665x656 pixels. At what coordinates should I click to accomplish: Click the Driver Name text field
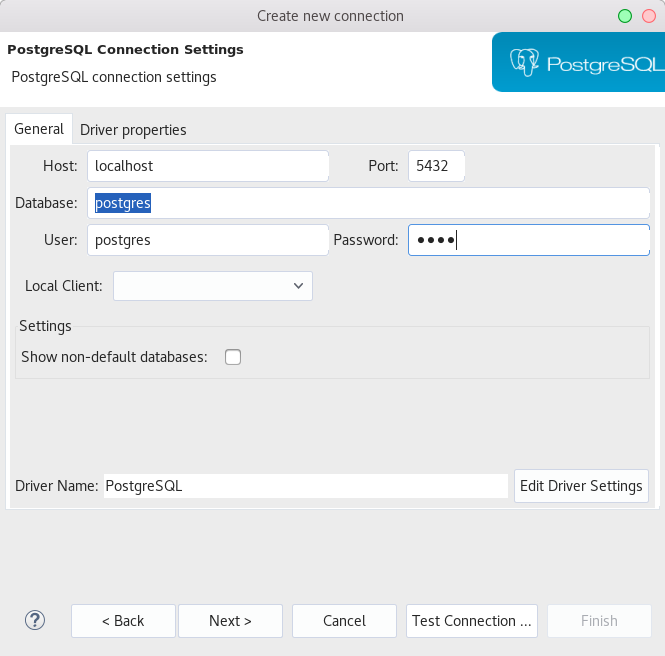point(306,486)
